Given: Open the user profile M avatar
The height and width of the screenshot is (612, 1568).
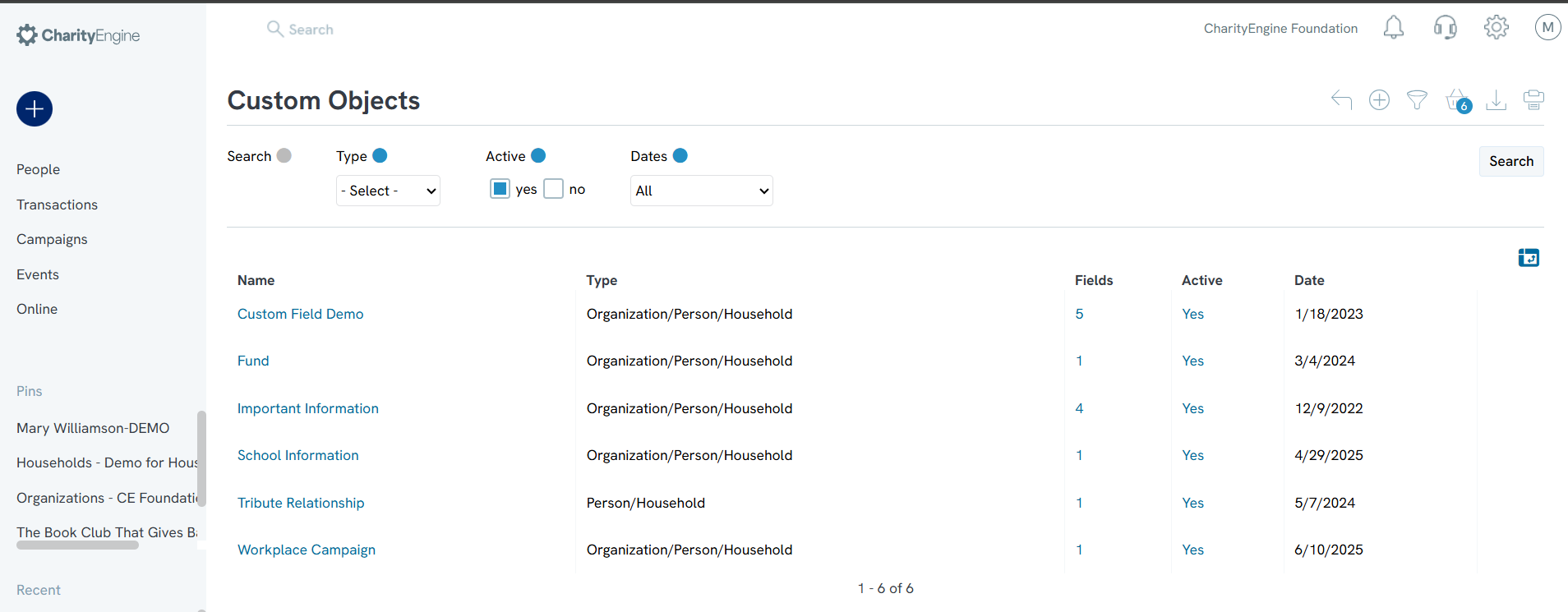Looking at the screenshot, I should click(1547, 28).
